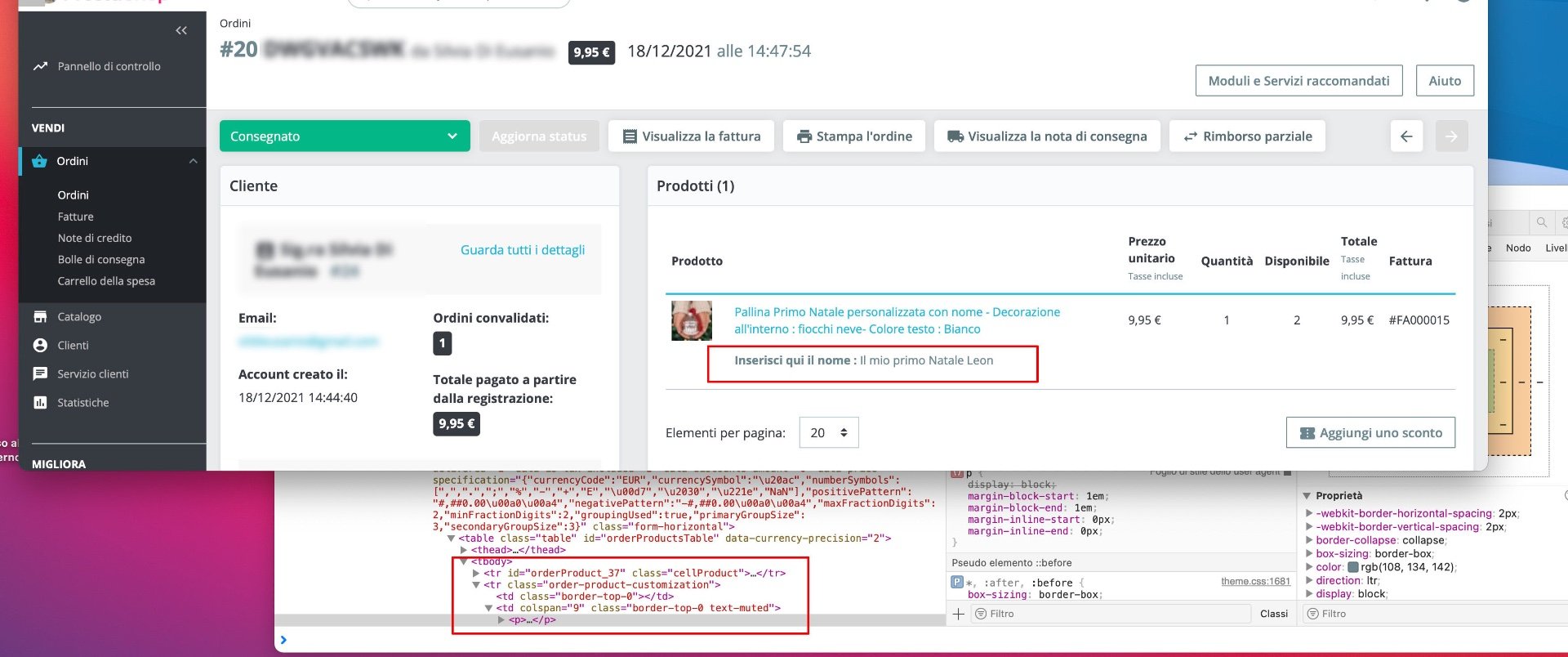
Task: Open the Pallina Primo Natale product link
Action: 897,320
